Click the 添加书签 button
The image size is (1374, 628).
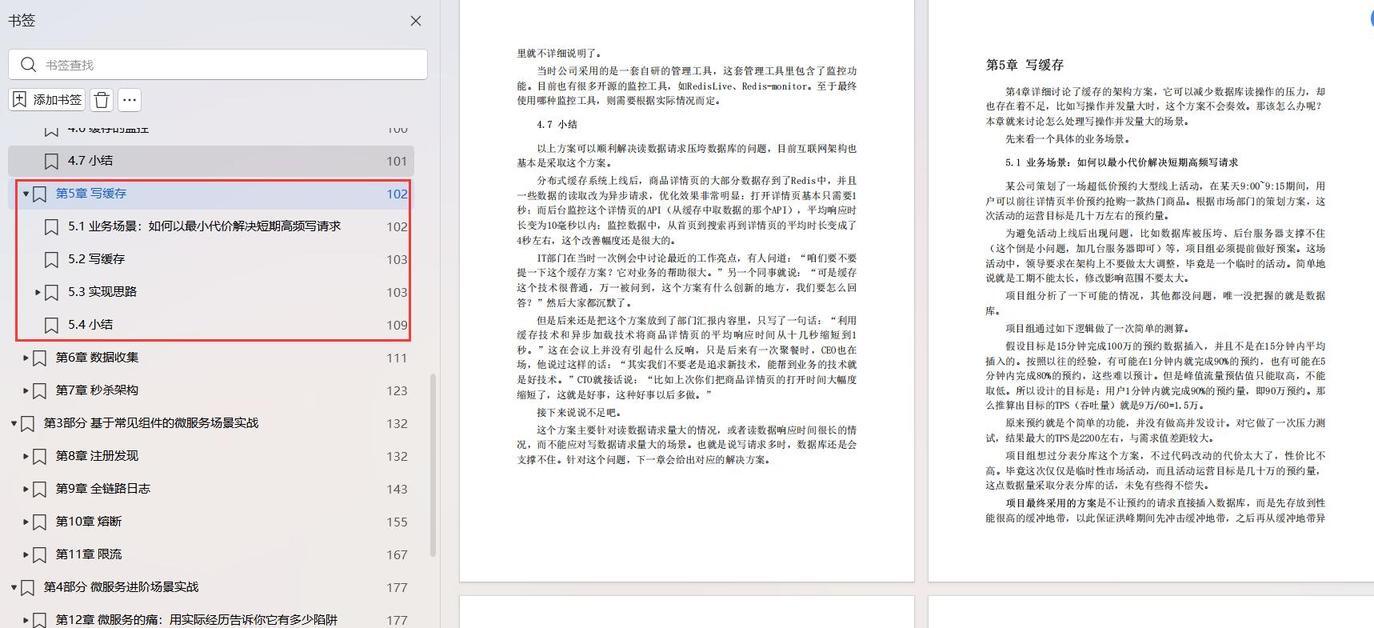click(47, 100)
